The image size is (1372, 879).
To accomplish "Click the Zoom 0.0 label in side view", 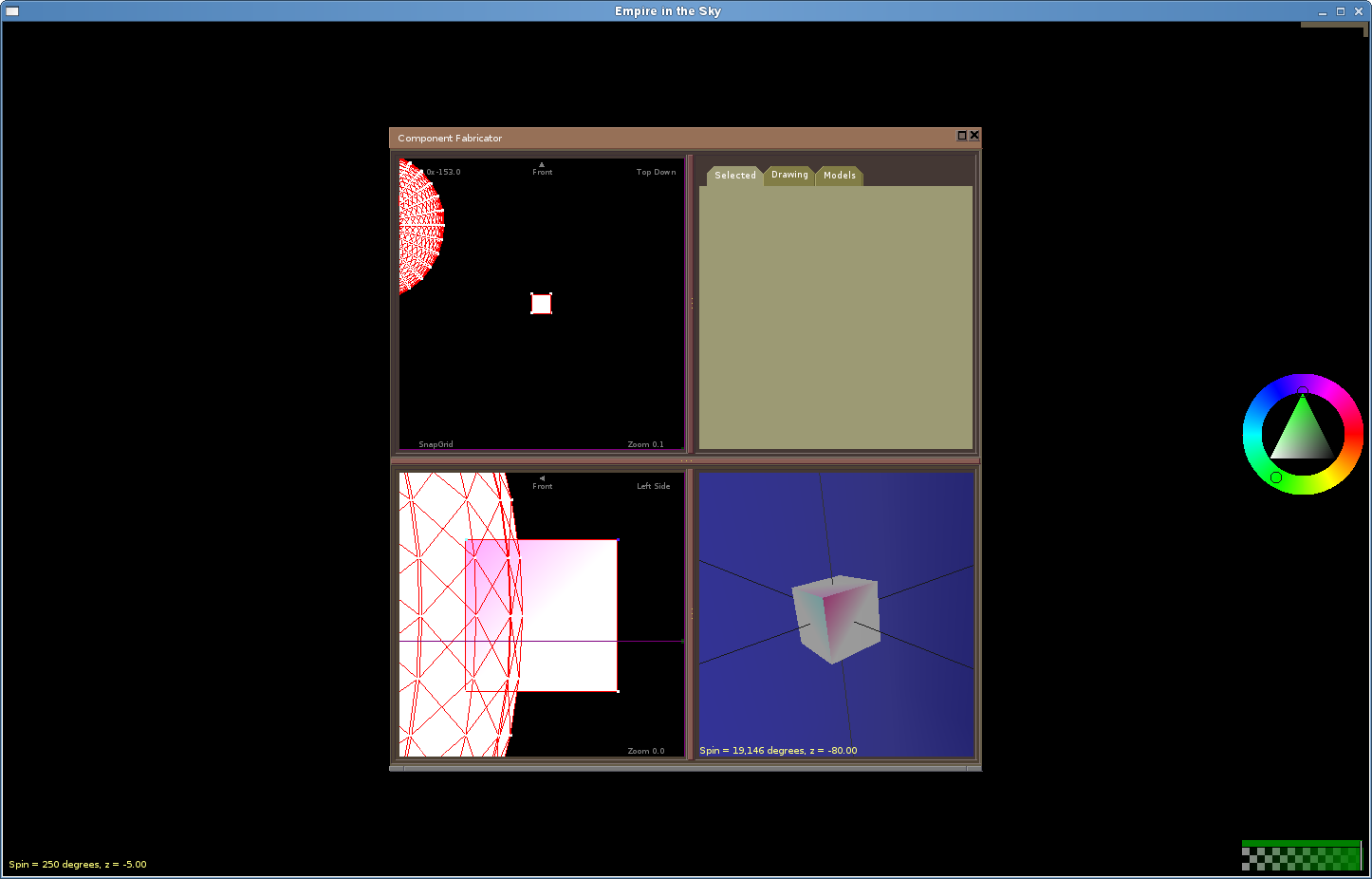I will [x=645, y=751].
